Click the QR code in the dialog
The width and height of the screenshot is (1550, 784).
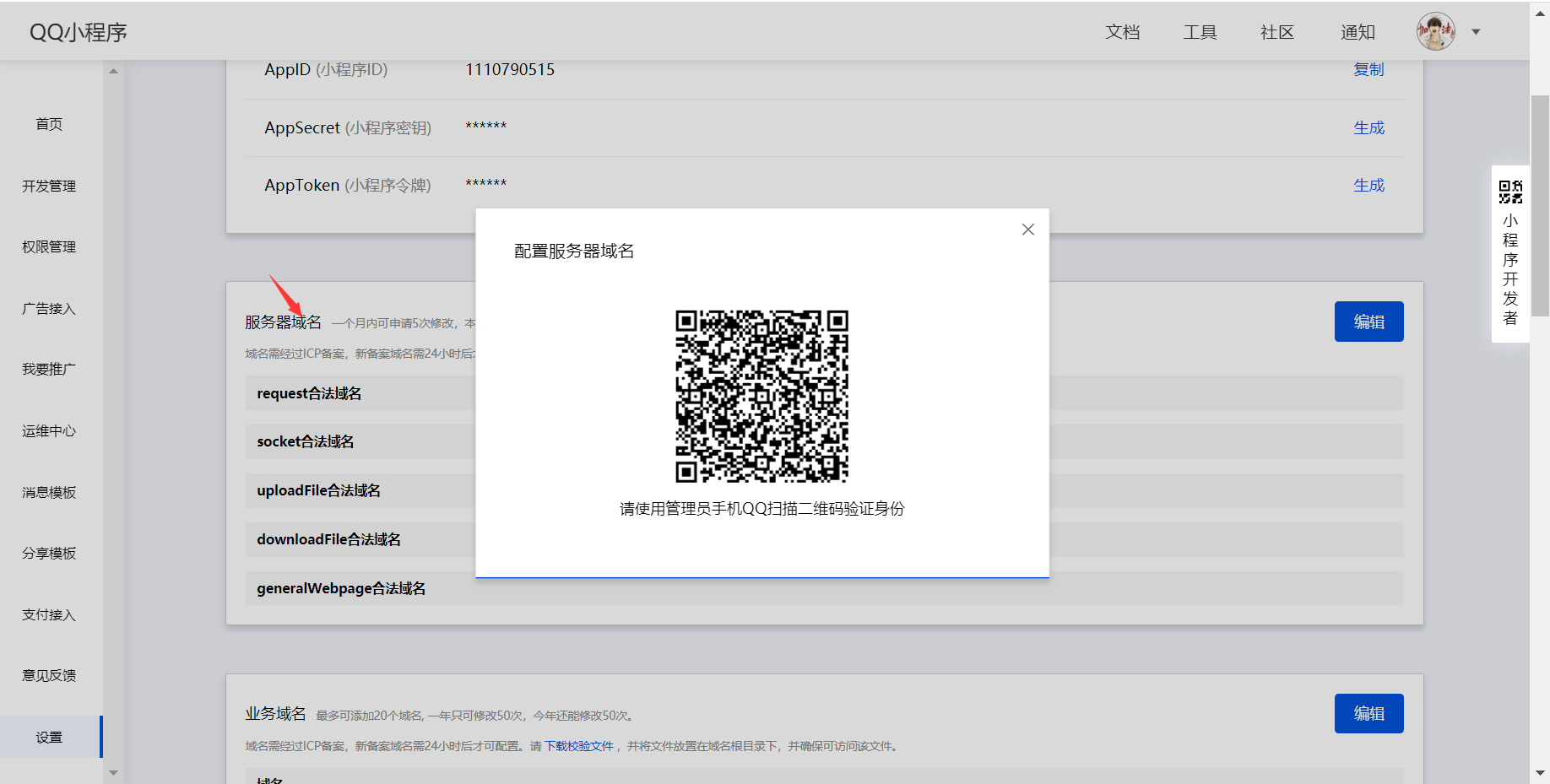click(x=761, y=397)
